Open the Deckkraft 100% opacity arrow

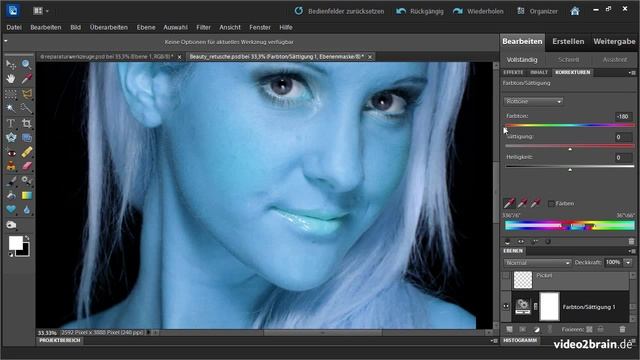(629, 262)
